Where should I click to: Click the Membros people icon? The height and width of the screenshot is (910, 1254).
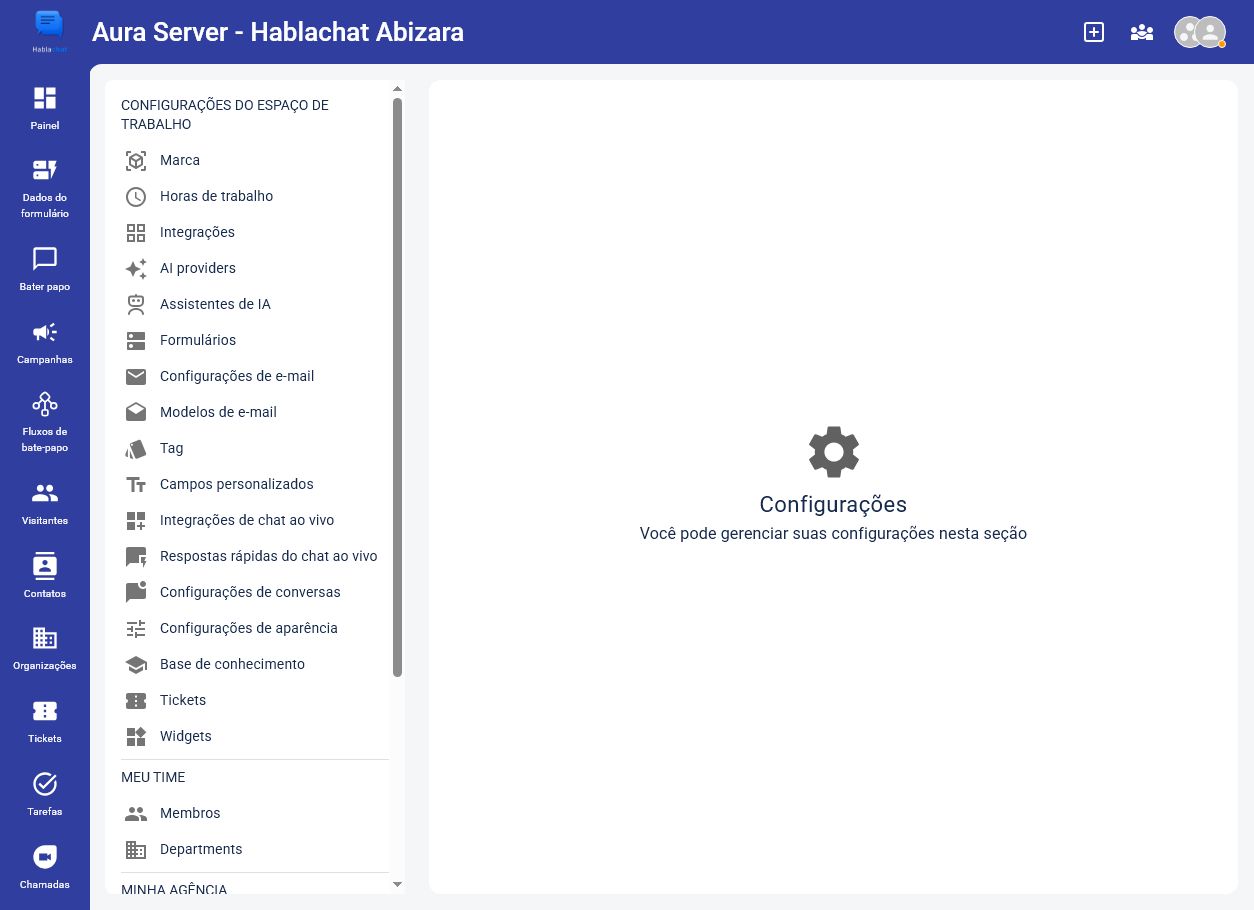(136, 813)
